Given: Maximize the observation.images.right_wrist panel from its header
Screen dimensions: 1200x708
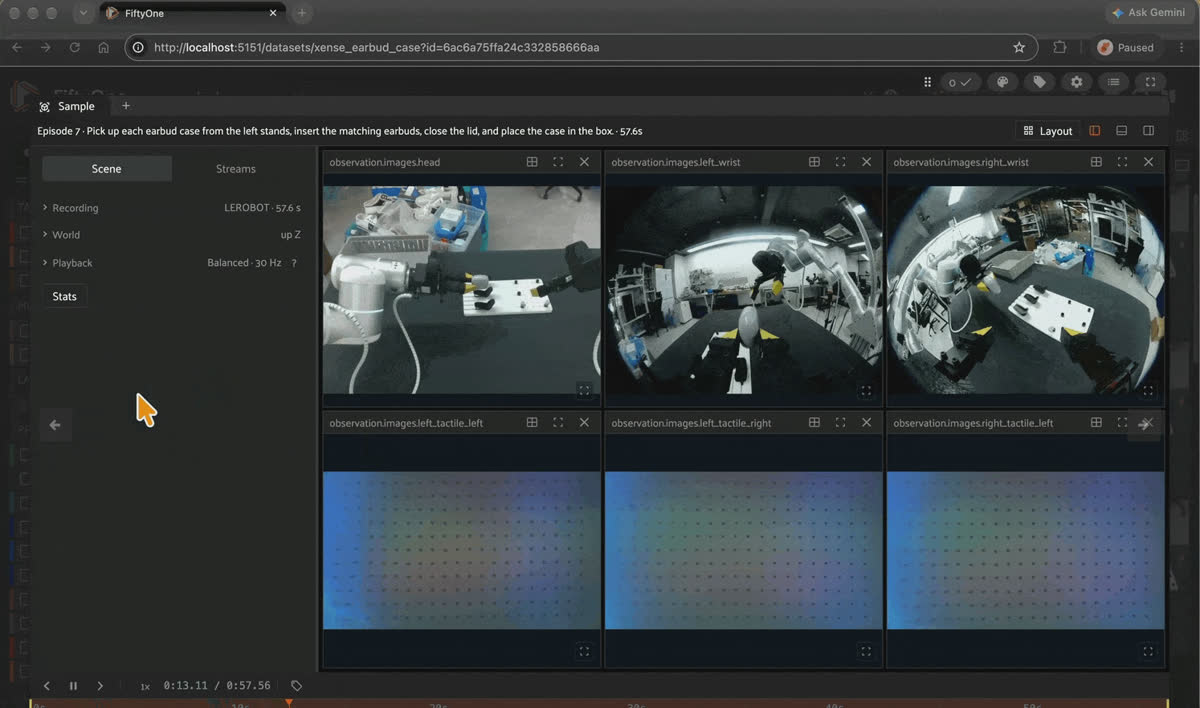Looking at the screenshot, I should (x=1122, y=162).
